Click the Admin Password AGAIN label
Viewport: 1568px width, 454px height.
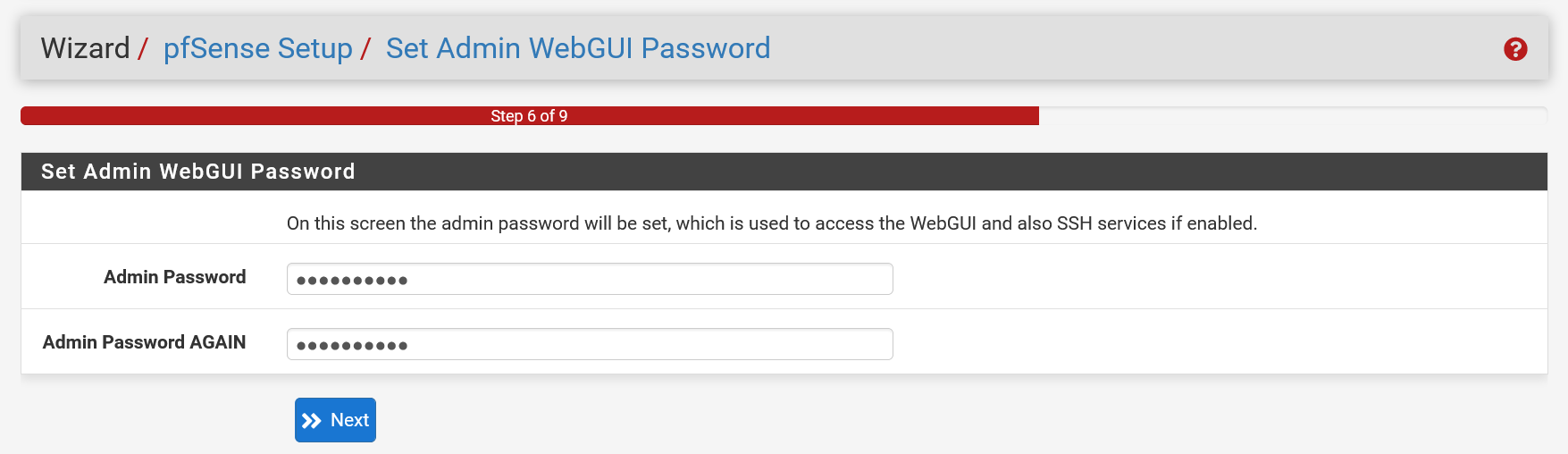tap(144, 342)
